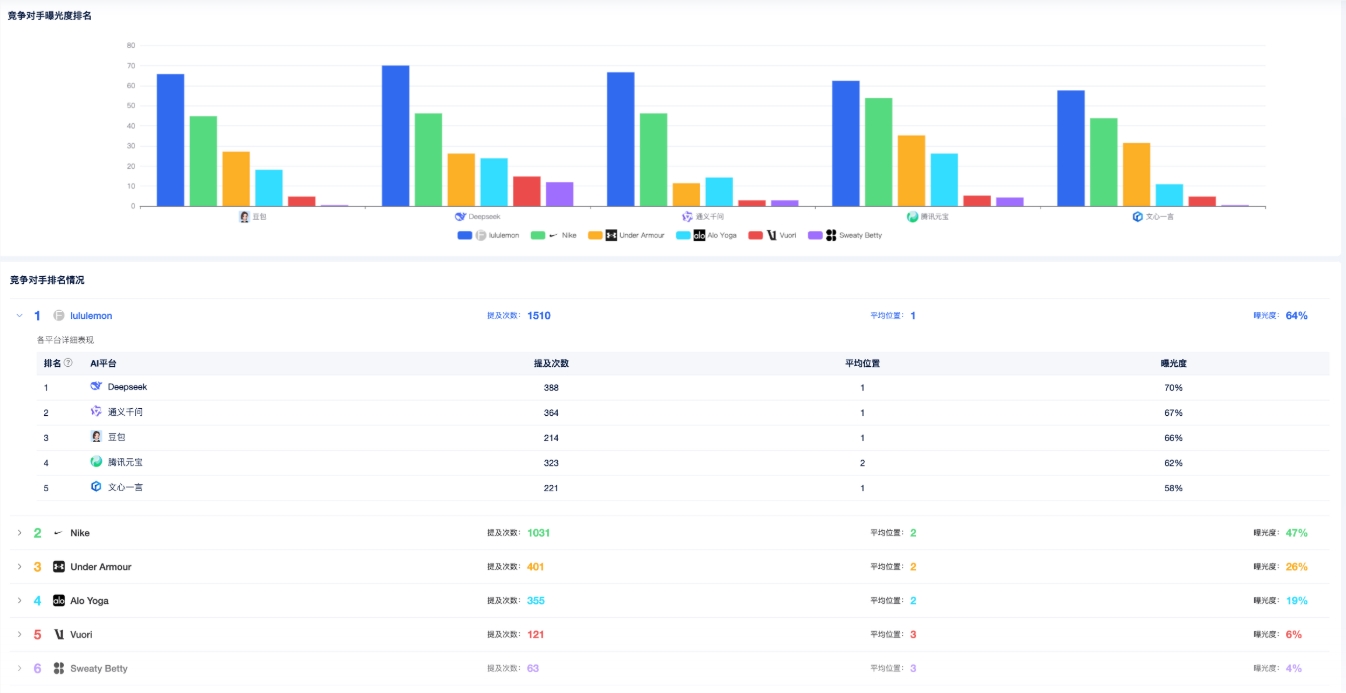Expand the Vuori row details
Image resolution: width=1346 pixels, height=693 pixels.
(18, 633)
